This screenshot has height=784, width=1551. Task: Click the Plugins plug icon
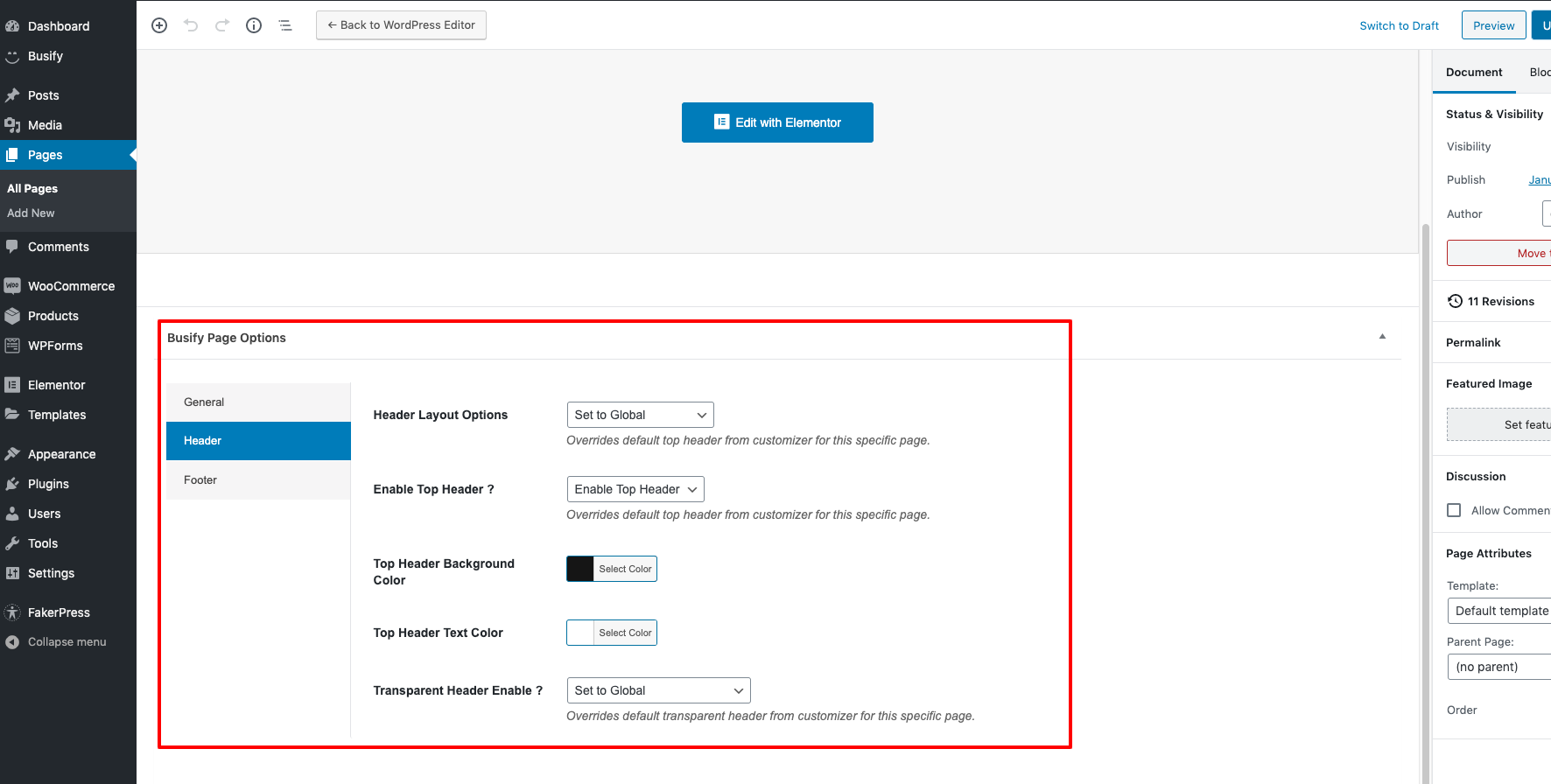(12, 484)
